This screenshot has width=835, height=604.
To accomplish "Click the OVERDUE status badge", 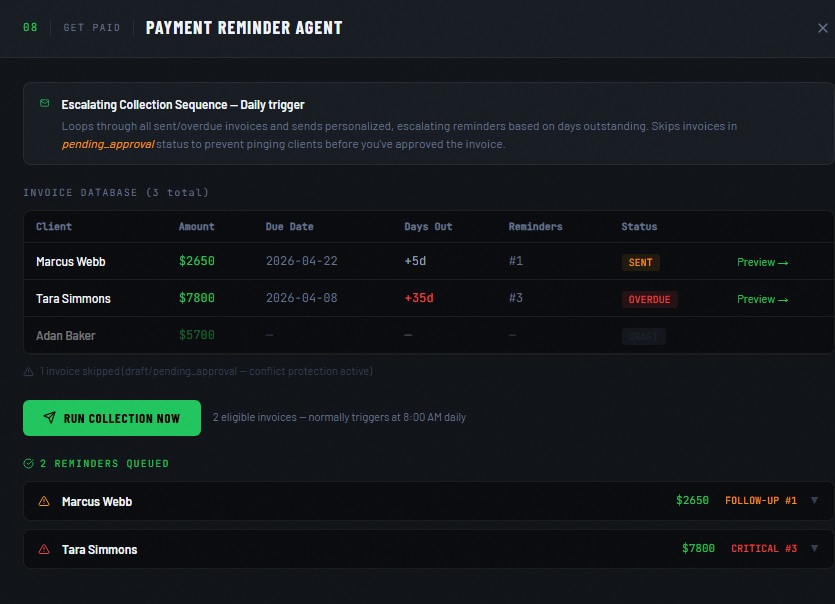I will pyautogui.click(x=649, y=299).
